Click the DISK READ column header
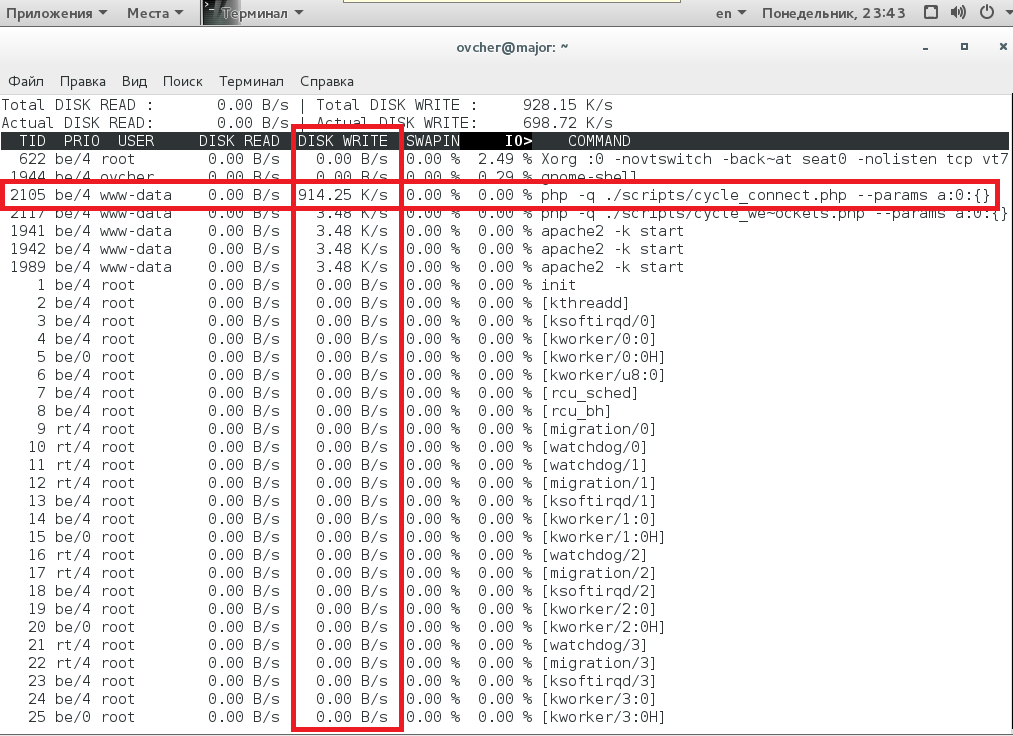This screenshot has height=736, width=1013. click(x=239, y=141)
